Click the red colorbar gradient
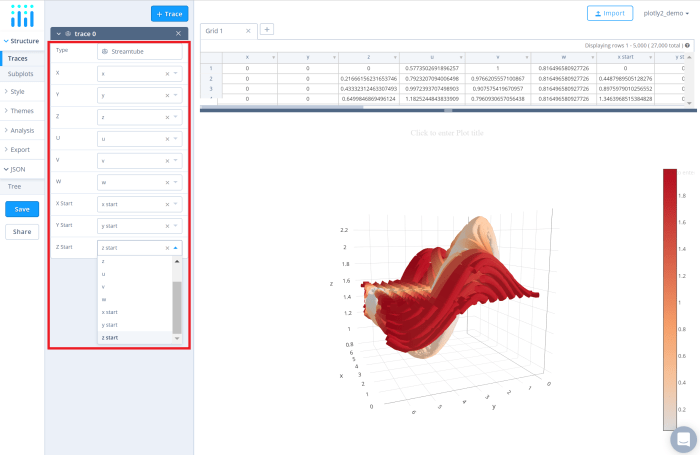The width and height of the screenshot is (700, 455). pyautogui.click(x=670, y=300)
